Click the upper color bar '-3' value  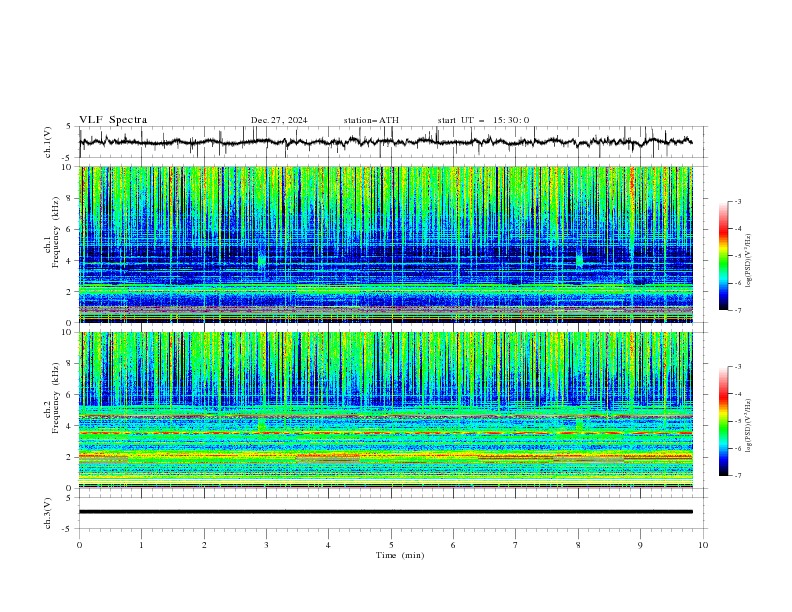pyautogui.click(x=737, y=201)
